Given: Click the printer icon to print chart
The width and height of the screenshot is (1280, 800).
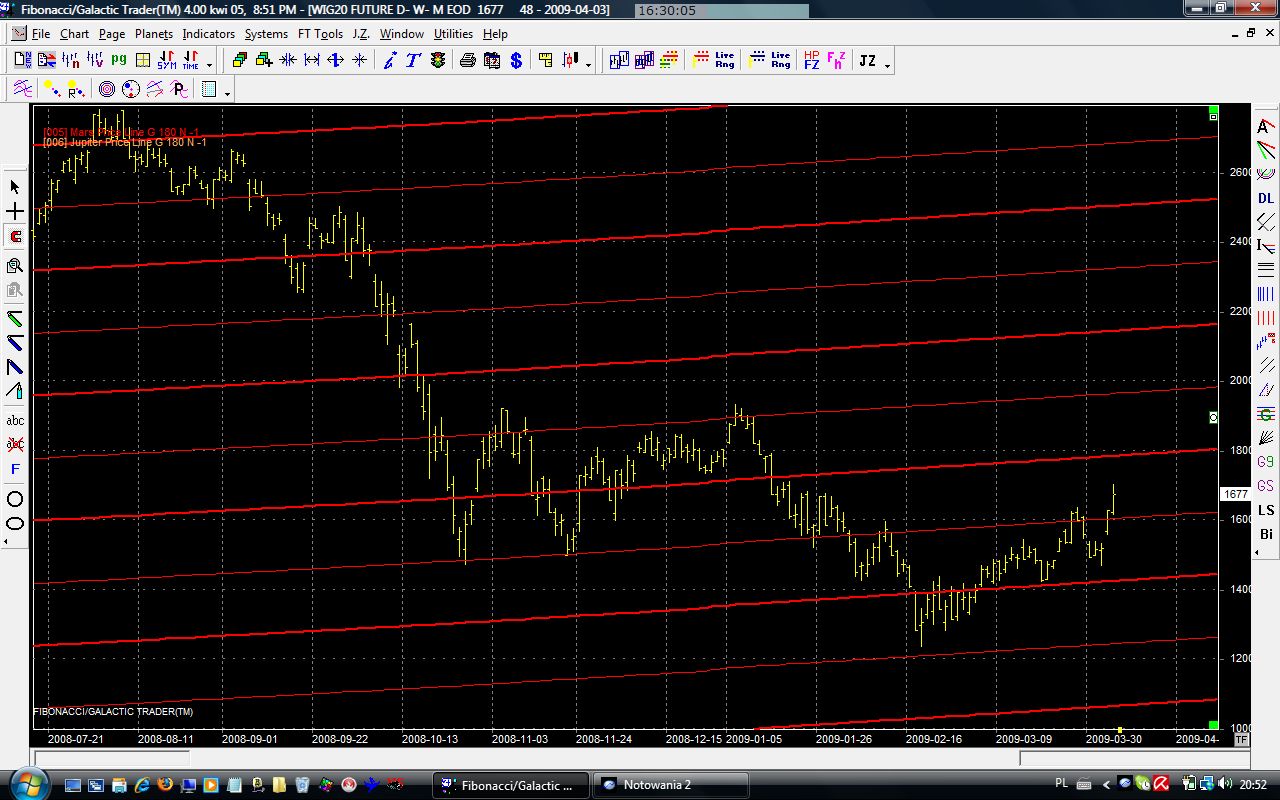Looking at the screenshot, I should pyautogui.click(x=467, y=61).
